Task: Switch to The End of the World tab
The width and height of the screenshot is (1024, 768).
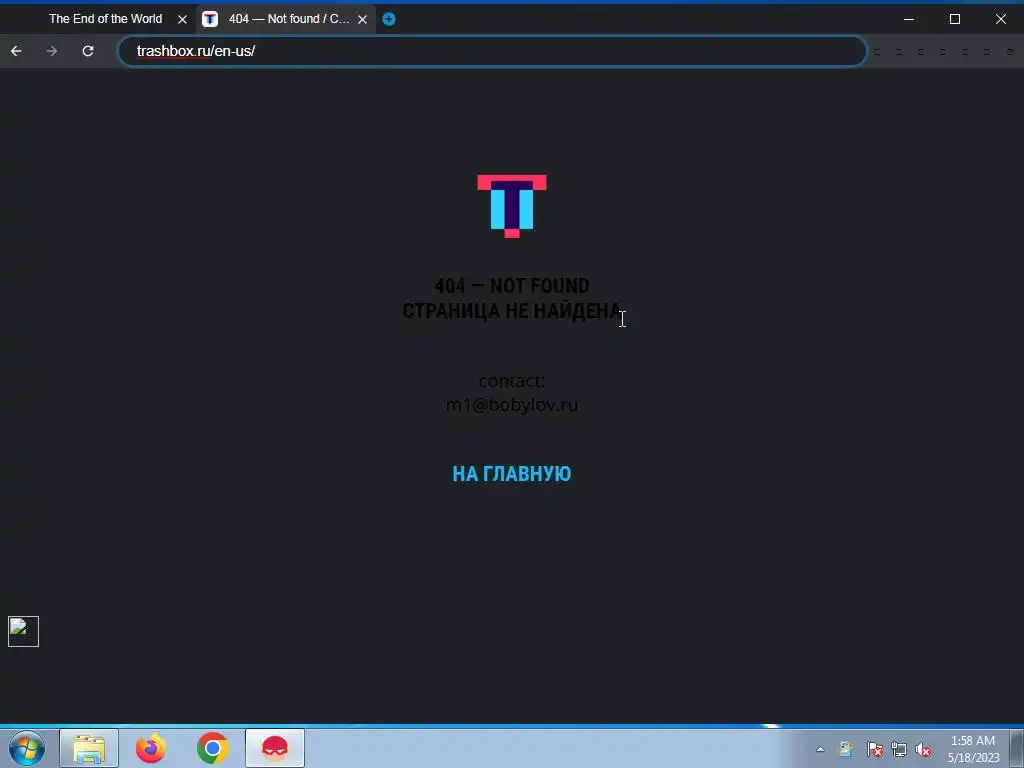Action: [x=105, y=19]
